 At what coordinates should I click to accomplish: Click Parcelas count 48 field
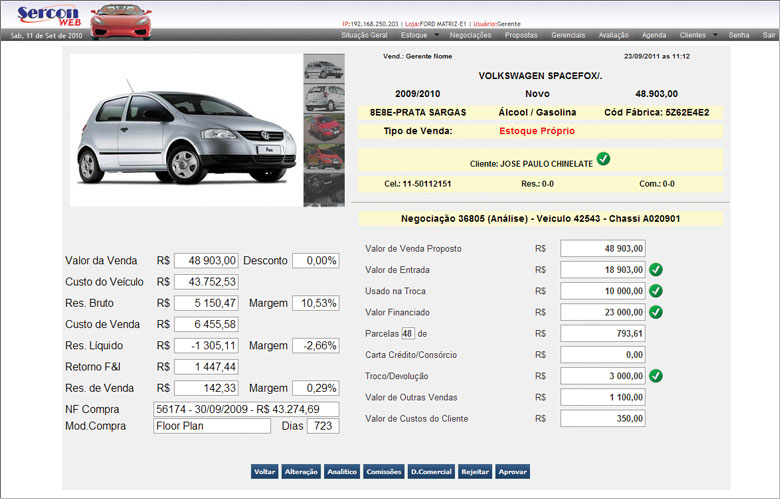407,333
